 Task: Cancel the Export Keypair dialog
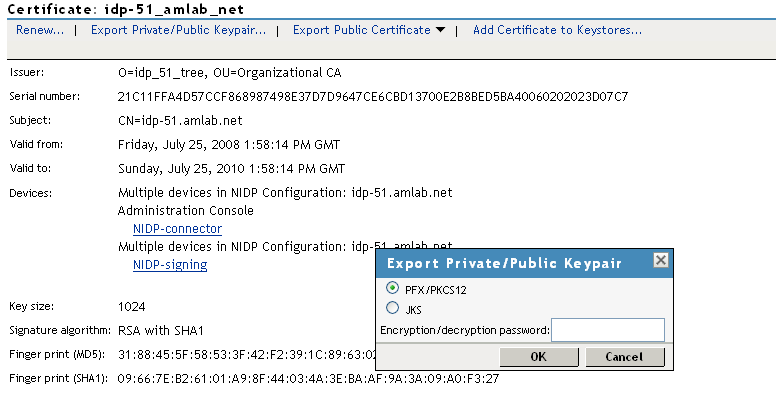[x=625, y=357]
